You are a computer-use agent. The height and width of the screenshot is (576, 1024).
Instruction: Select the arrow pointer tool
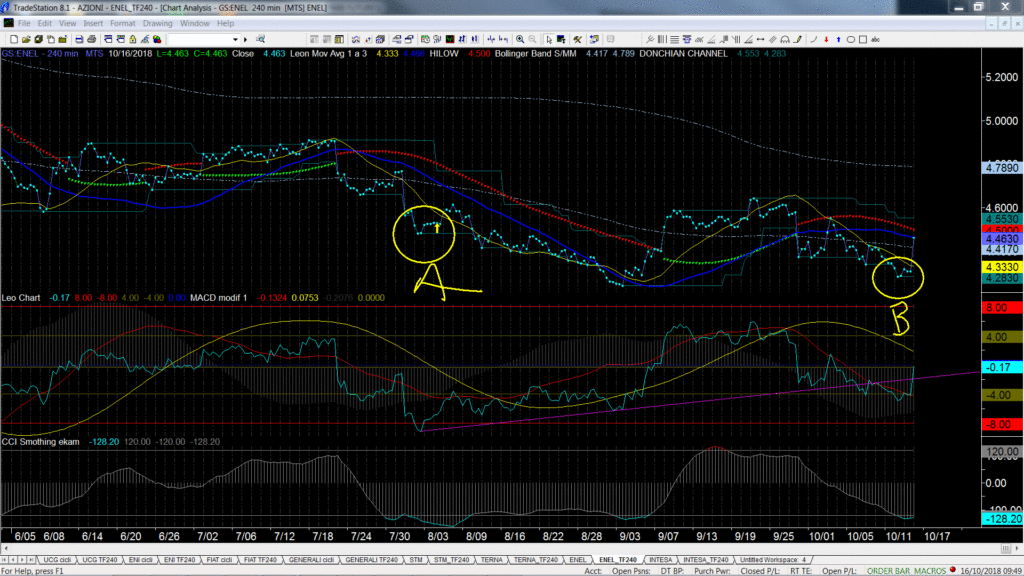tap(549, 40)
